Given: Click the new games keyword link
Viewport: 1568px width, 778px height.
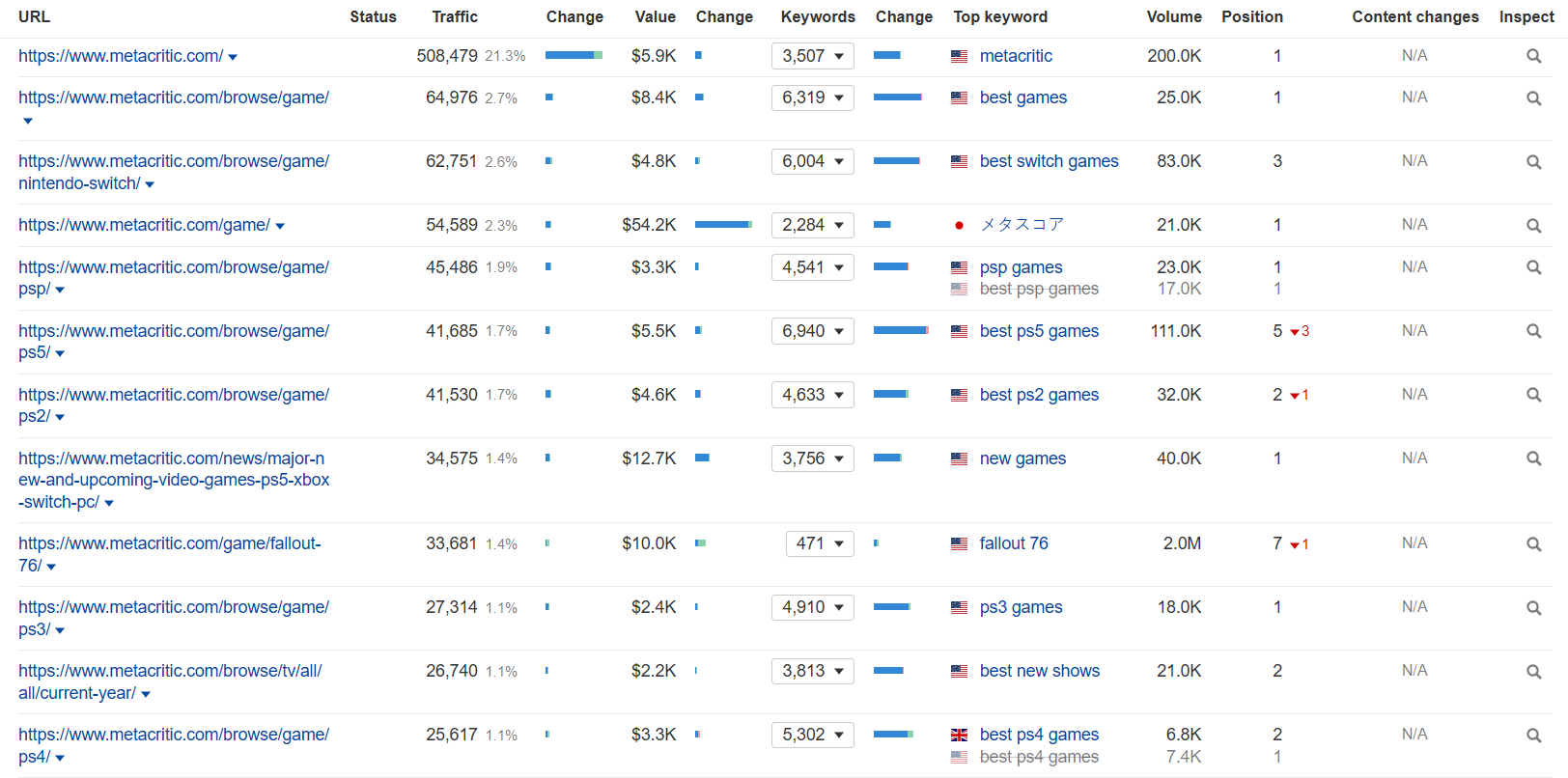Looking at the screenshot, I should [1022, 458].
